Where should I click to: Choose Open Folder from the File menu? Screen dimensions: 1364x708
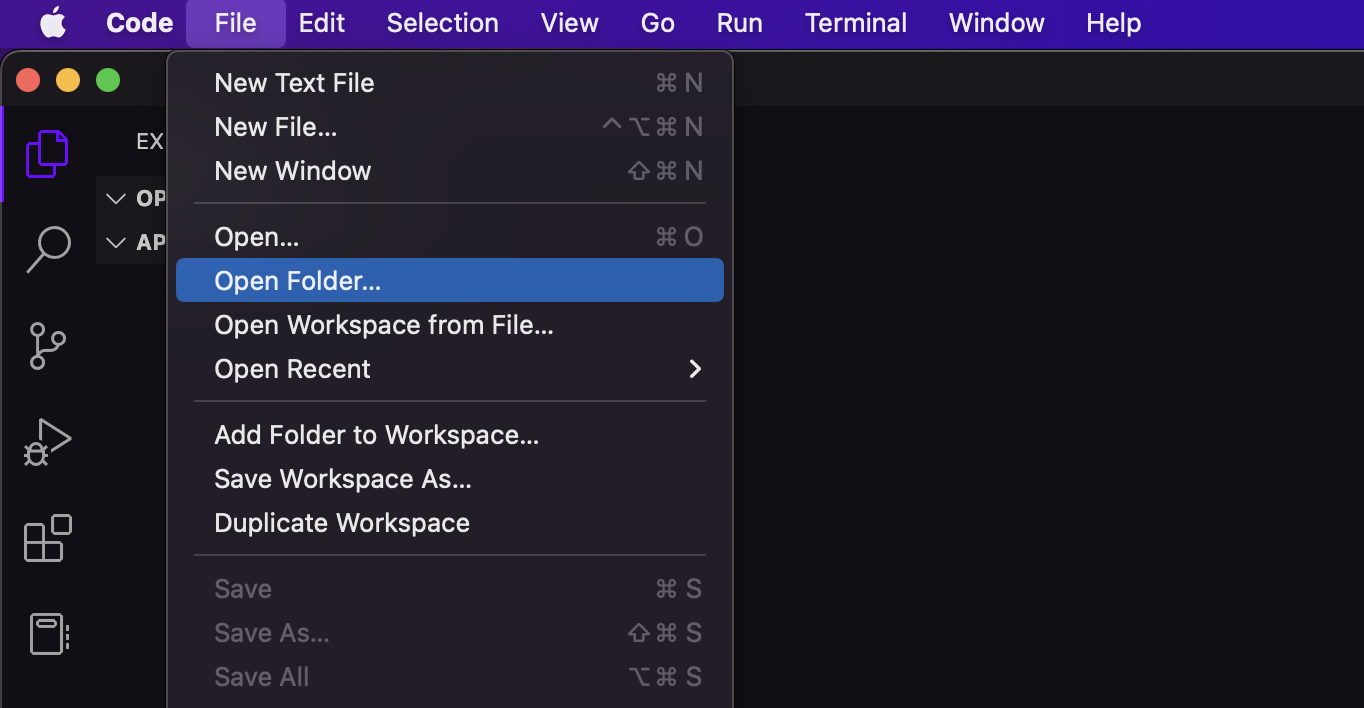296,280
